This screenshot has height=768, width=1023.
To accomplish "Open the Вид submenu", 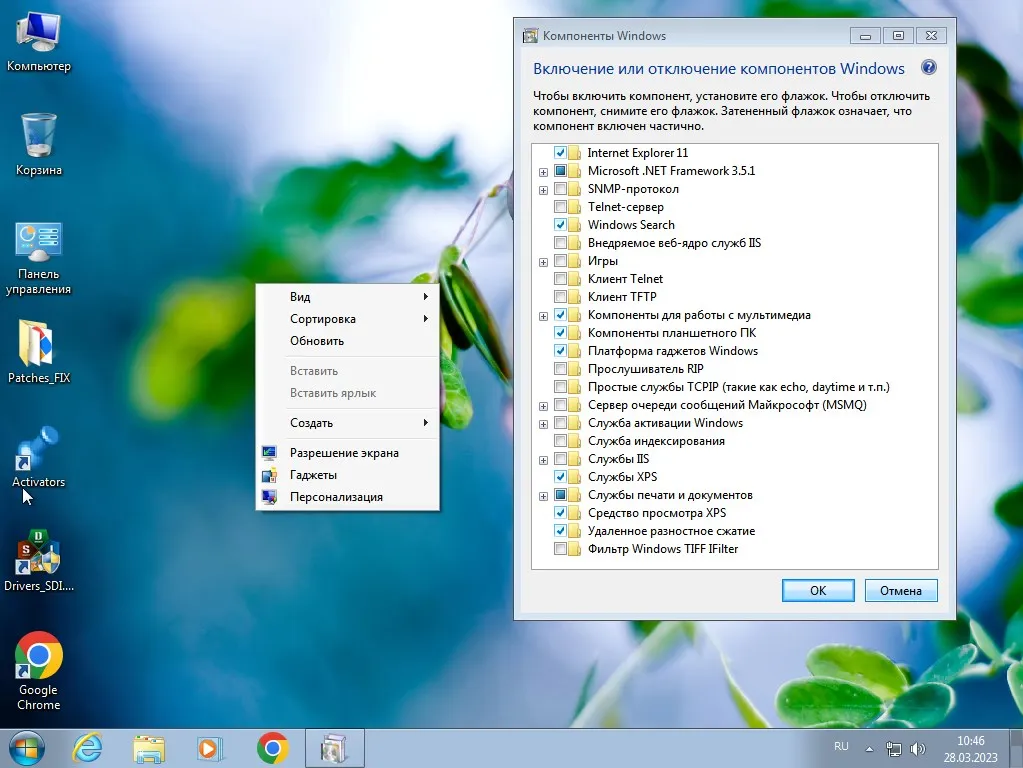I will click(348, 297).
